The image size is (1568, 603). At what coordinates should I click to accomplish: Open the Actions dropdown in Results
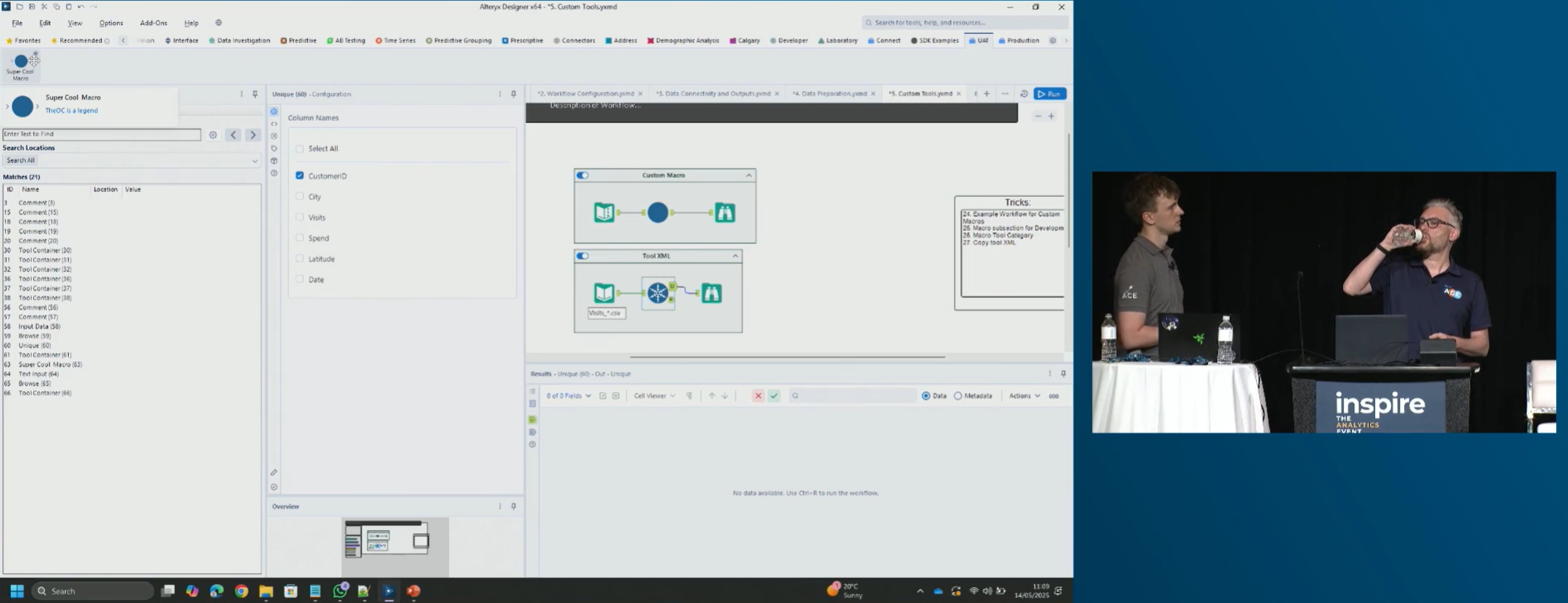pyautogui.click(x=1025, y=396)
